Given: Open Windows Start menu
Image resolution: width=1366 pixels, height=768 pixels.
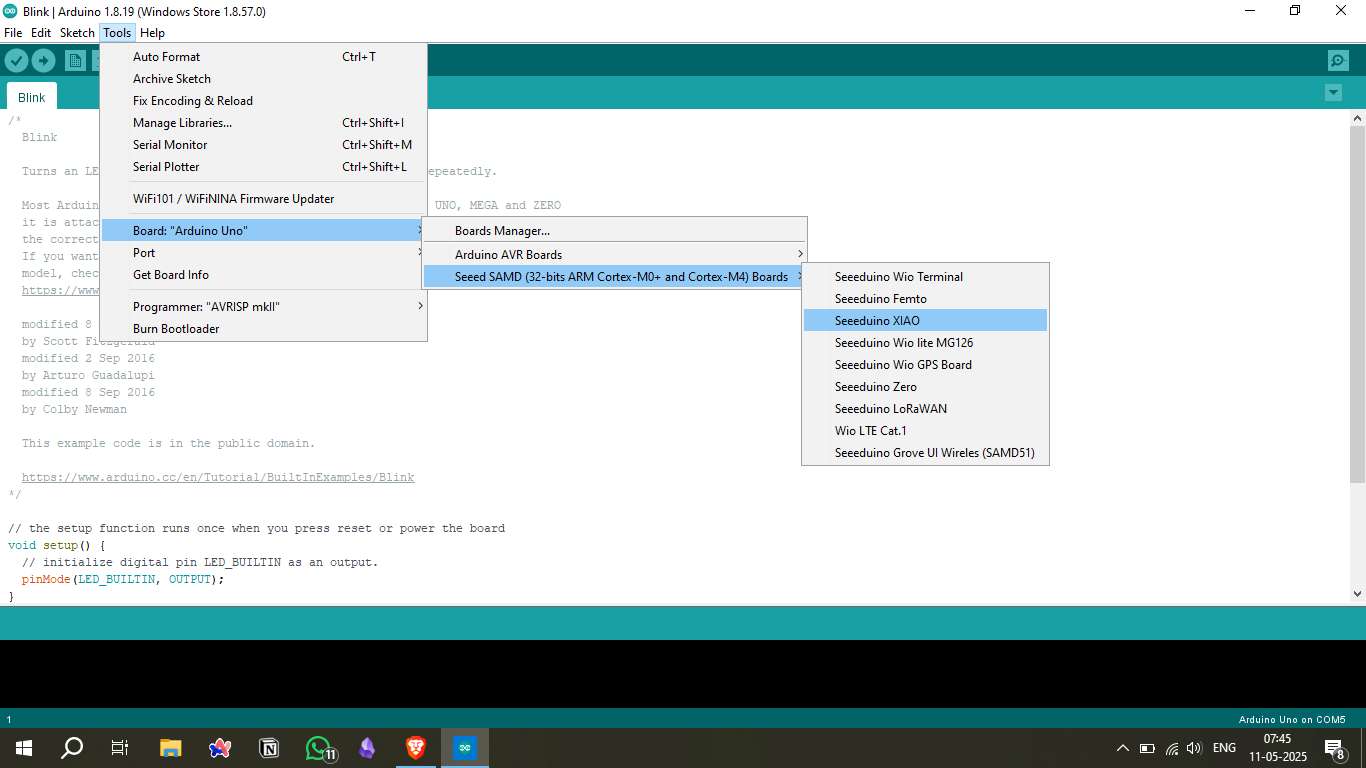Looking at the screenshot, I should coord(24,747).
